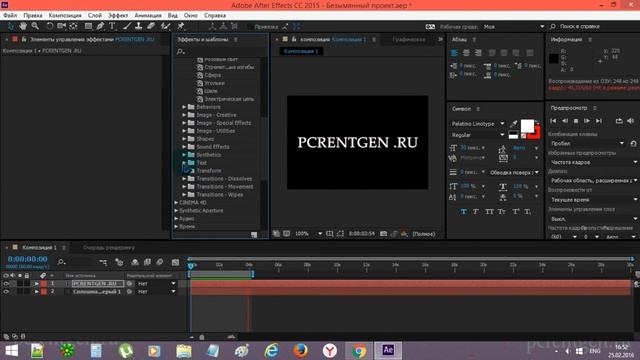The width and height of the screenshot is (640, 360).
Task: Select the Clone Stamp tool
Action: (139, 26)
